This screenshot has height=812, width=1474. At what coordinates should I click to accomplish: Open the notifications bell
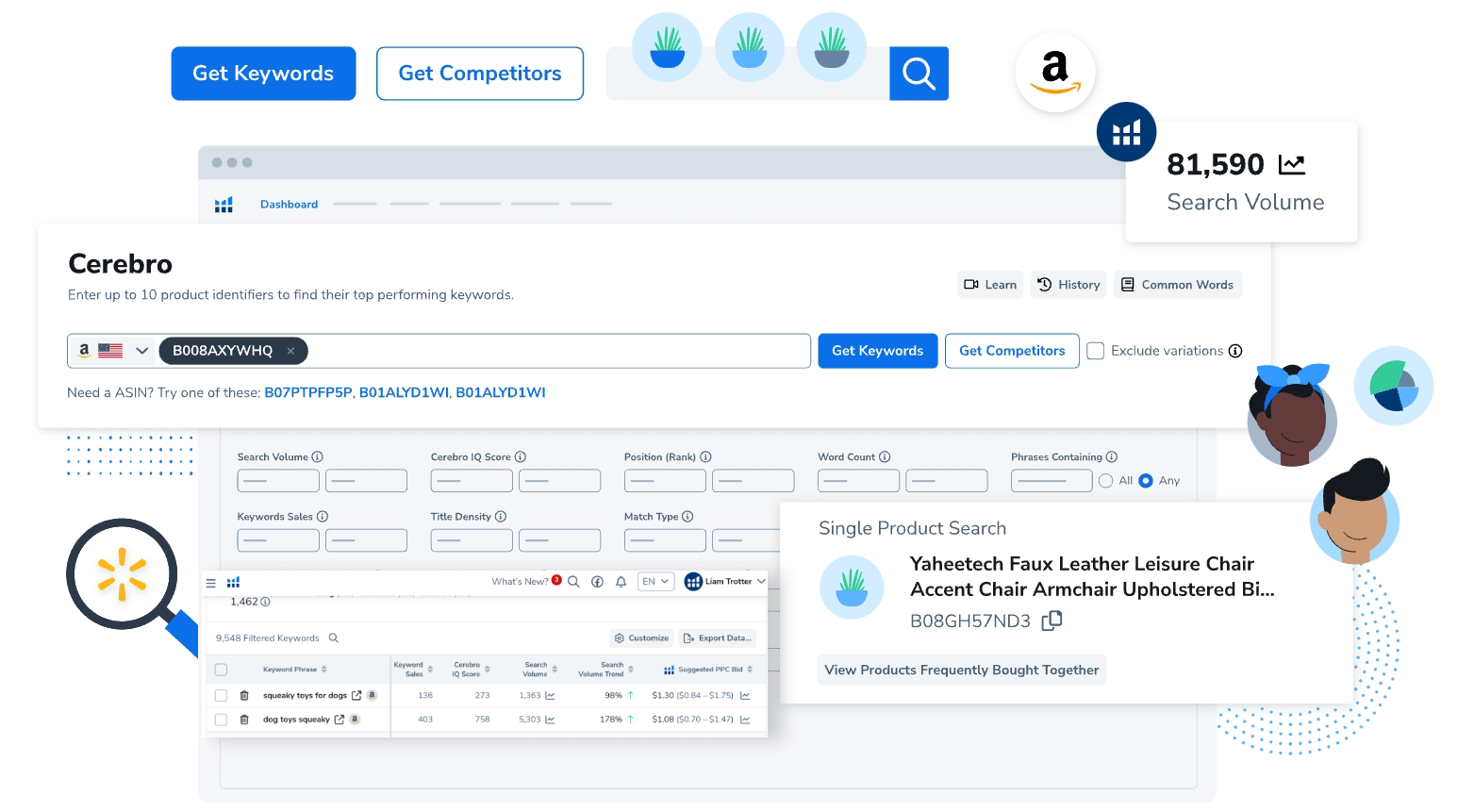(x=621, y=582)
